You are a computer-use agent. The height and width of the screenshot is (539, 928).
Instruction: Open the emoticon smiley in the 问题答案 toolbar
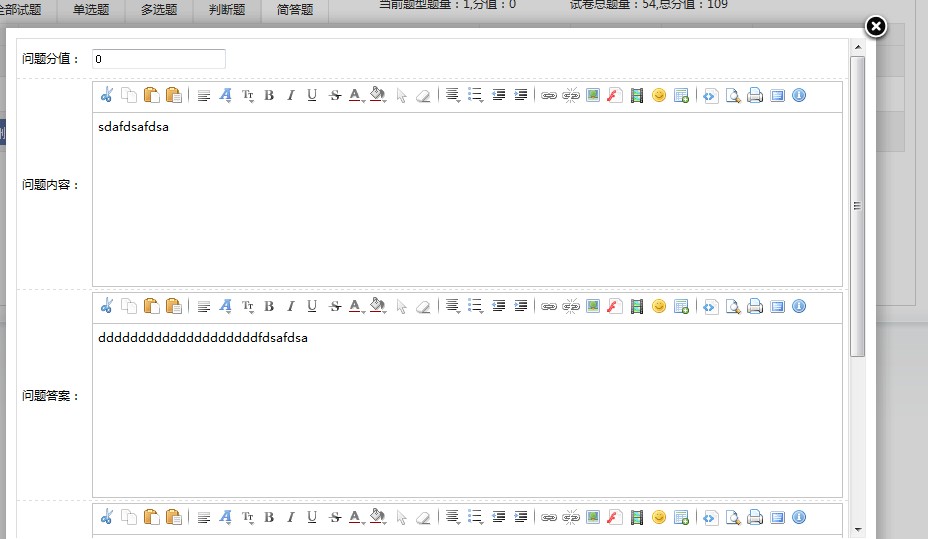[x=659, y=306]
